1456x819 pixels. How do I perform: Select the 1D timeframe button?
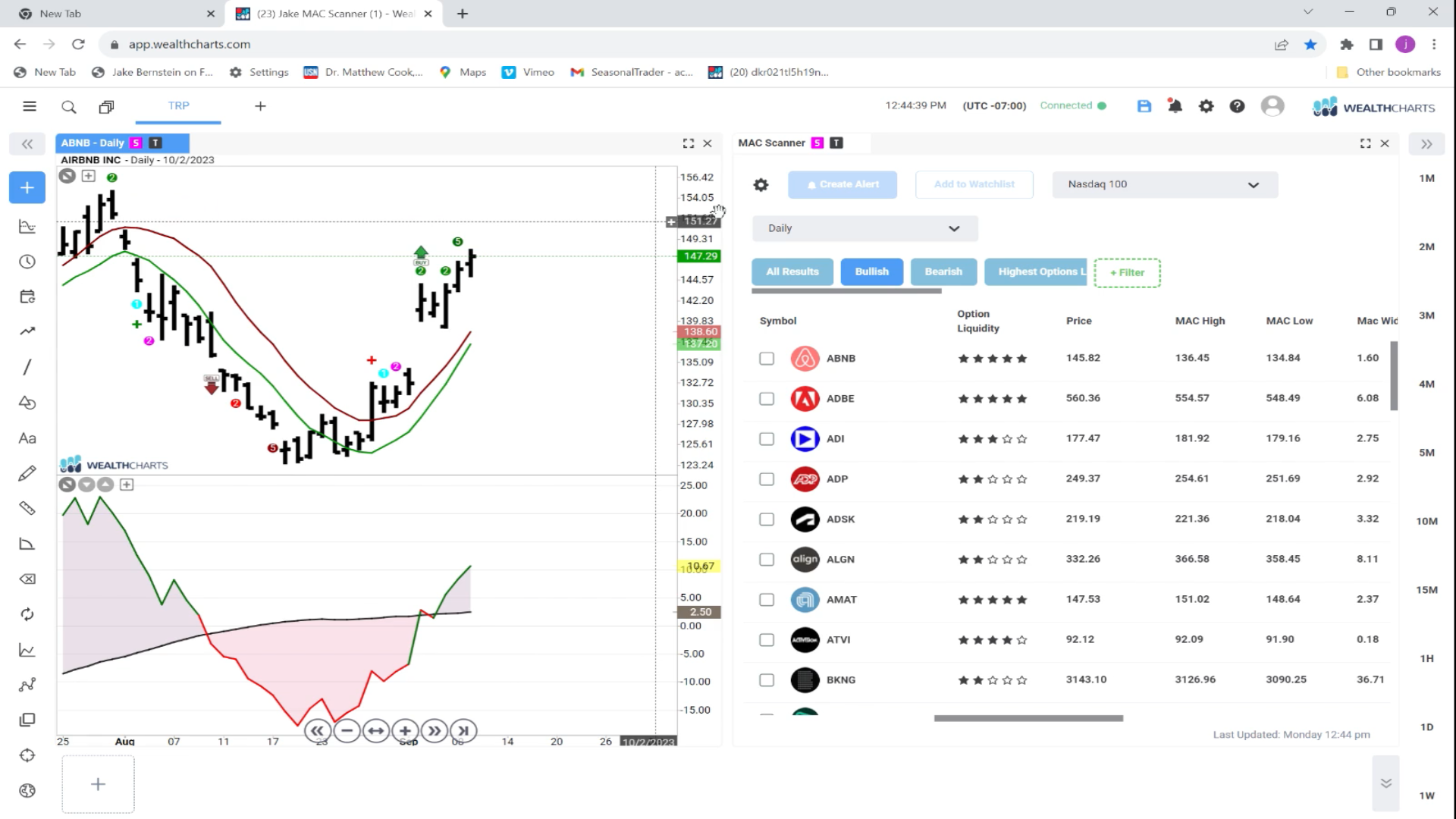1426,726
